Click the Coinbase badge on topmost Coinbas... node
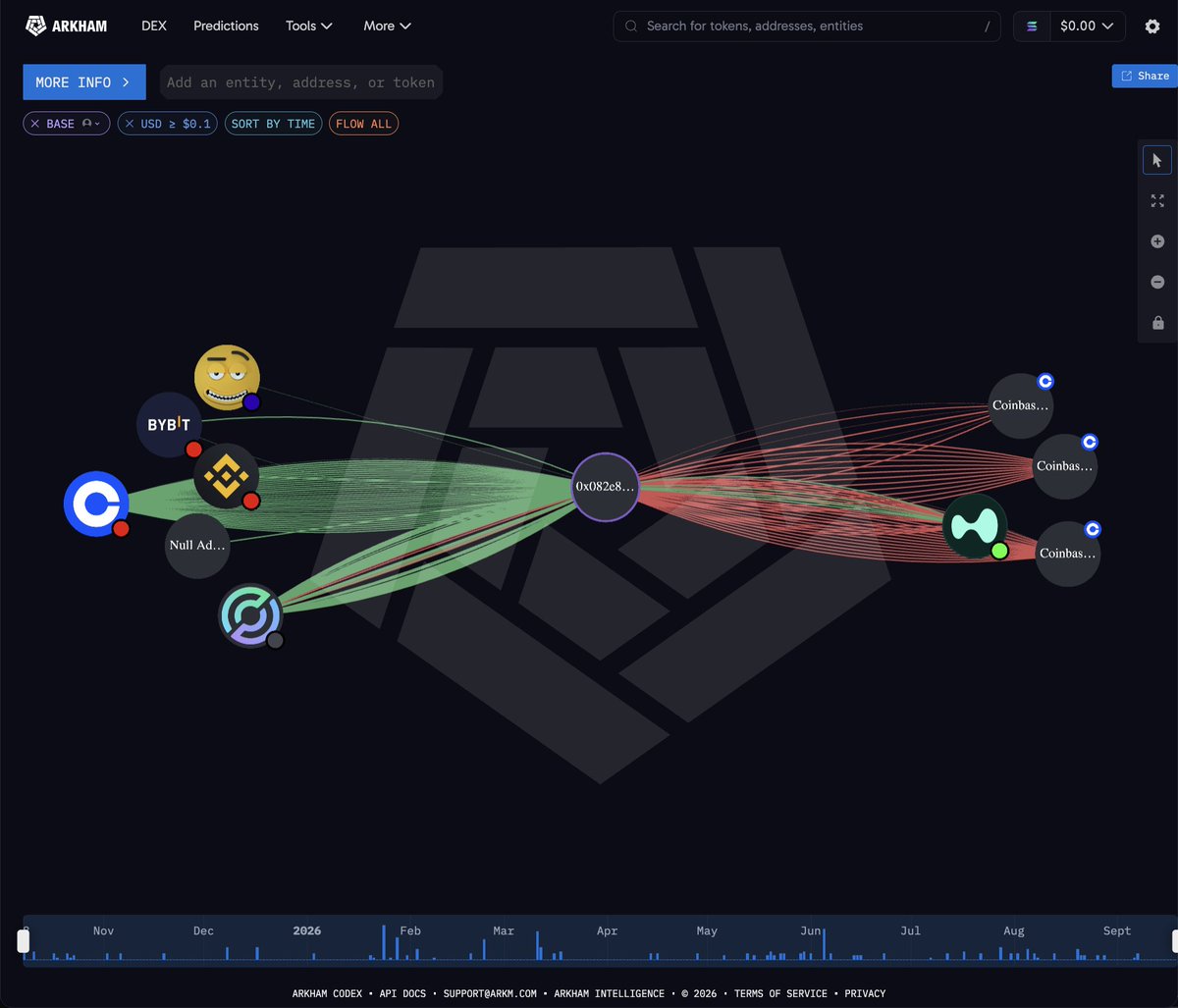Viewport: 1178px width, 1008px height. pos(1046,381)
